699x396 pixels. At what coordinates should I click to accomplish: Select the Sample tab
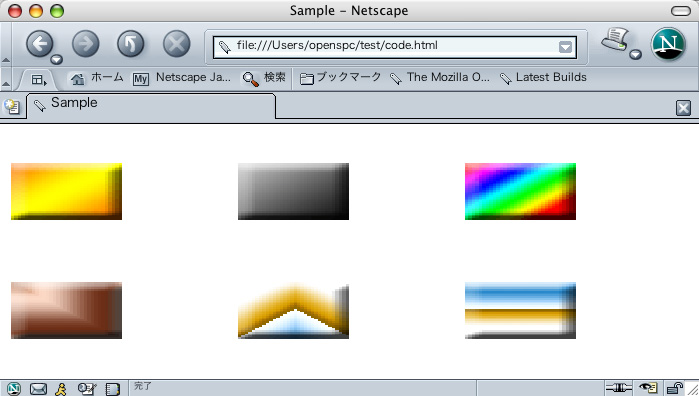click(151, 106)
